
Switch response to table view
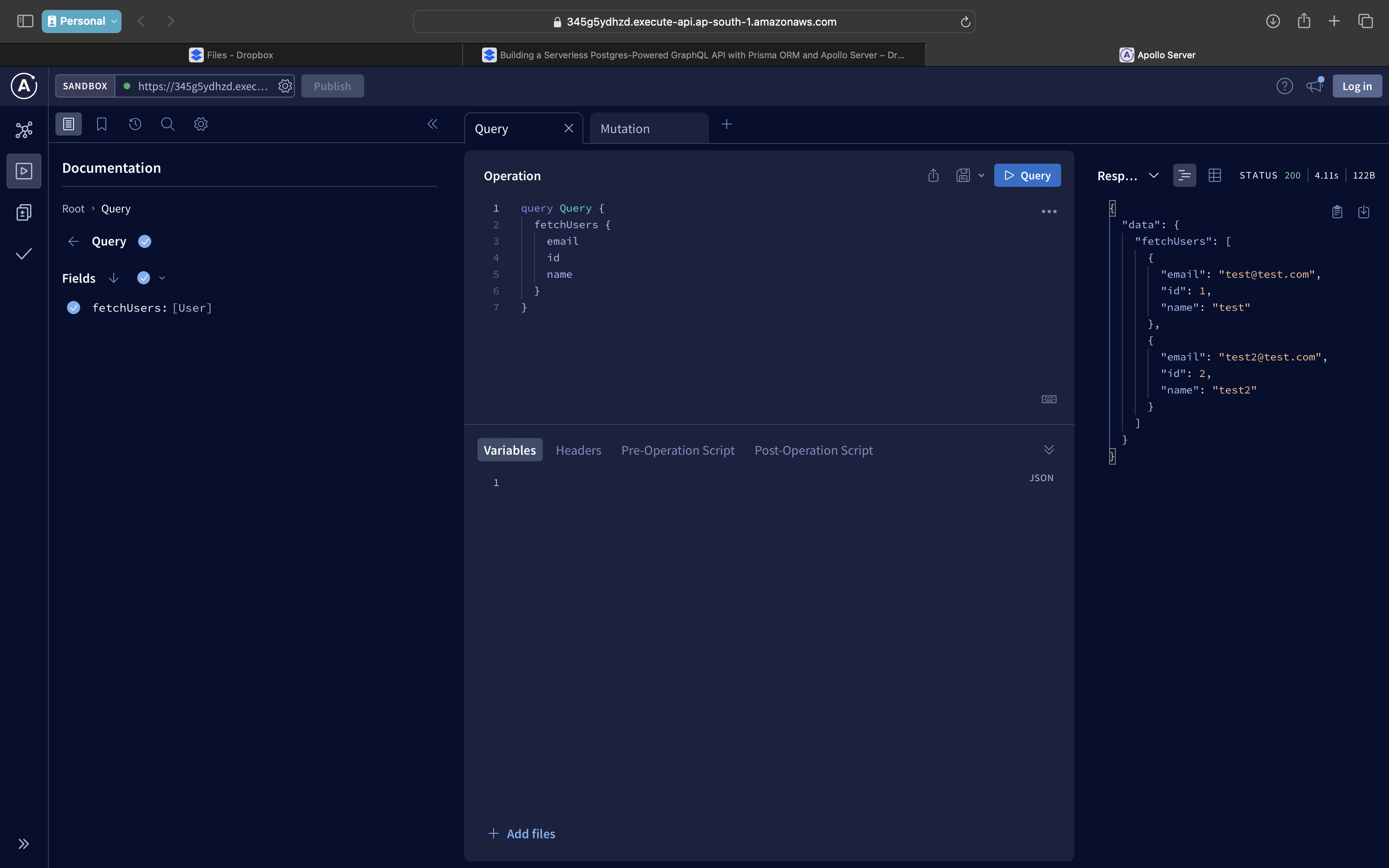coord(1215,175)
